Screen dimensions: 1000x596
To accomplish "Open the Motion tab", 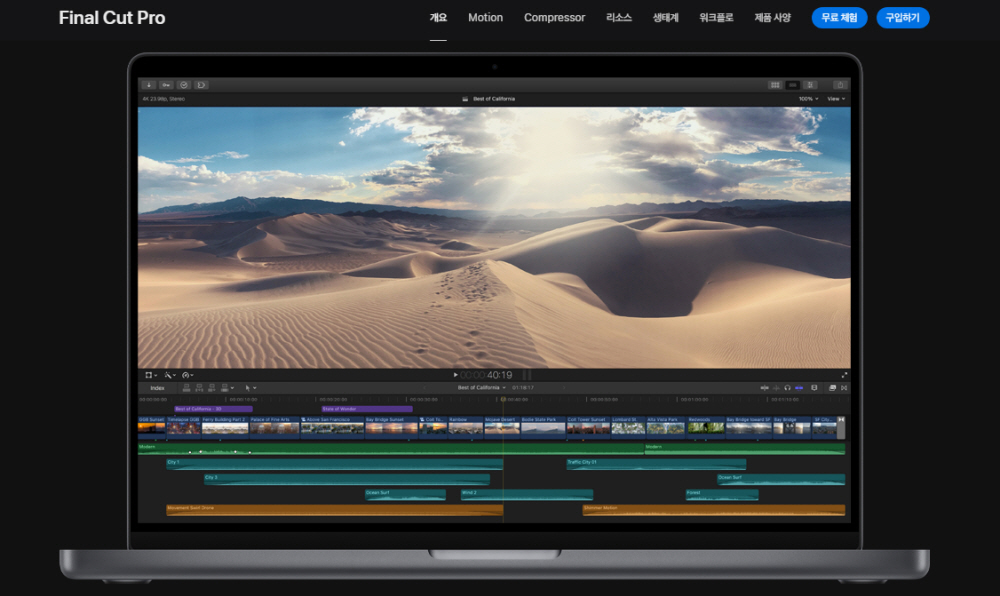I will [485, 18].
